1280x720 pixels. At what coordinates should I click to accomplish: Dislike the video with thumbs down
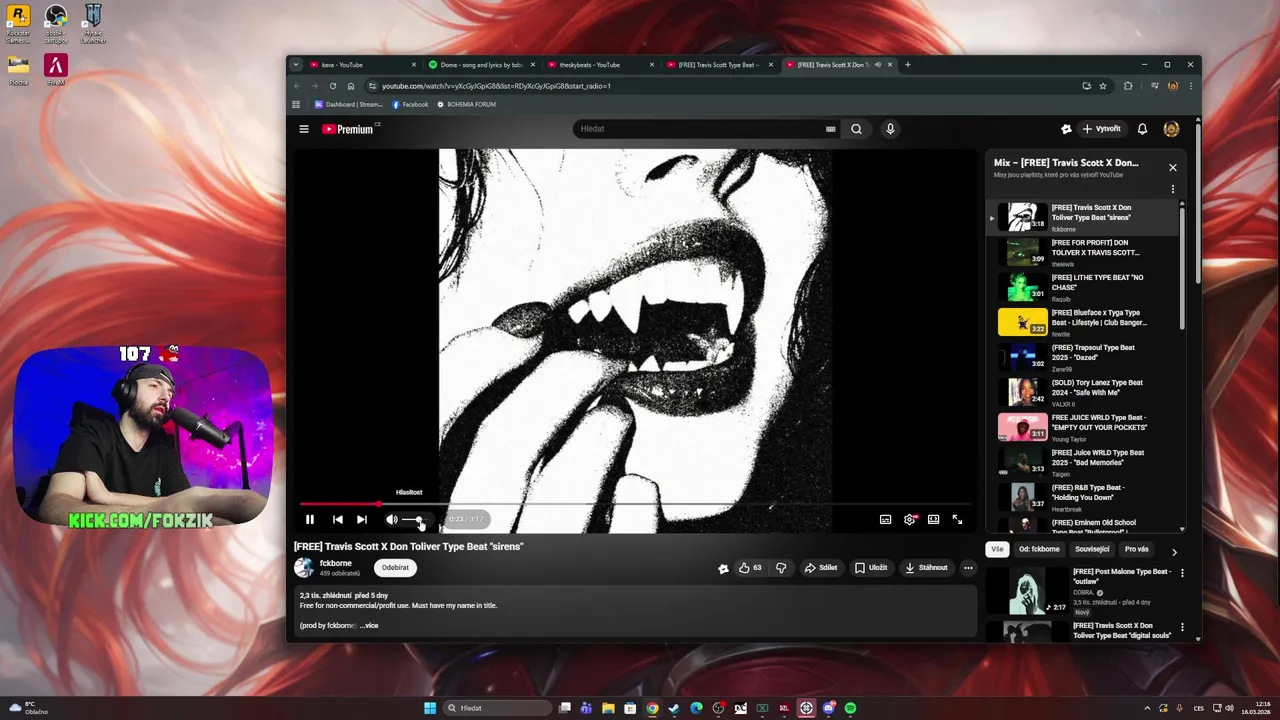781,568
